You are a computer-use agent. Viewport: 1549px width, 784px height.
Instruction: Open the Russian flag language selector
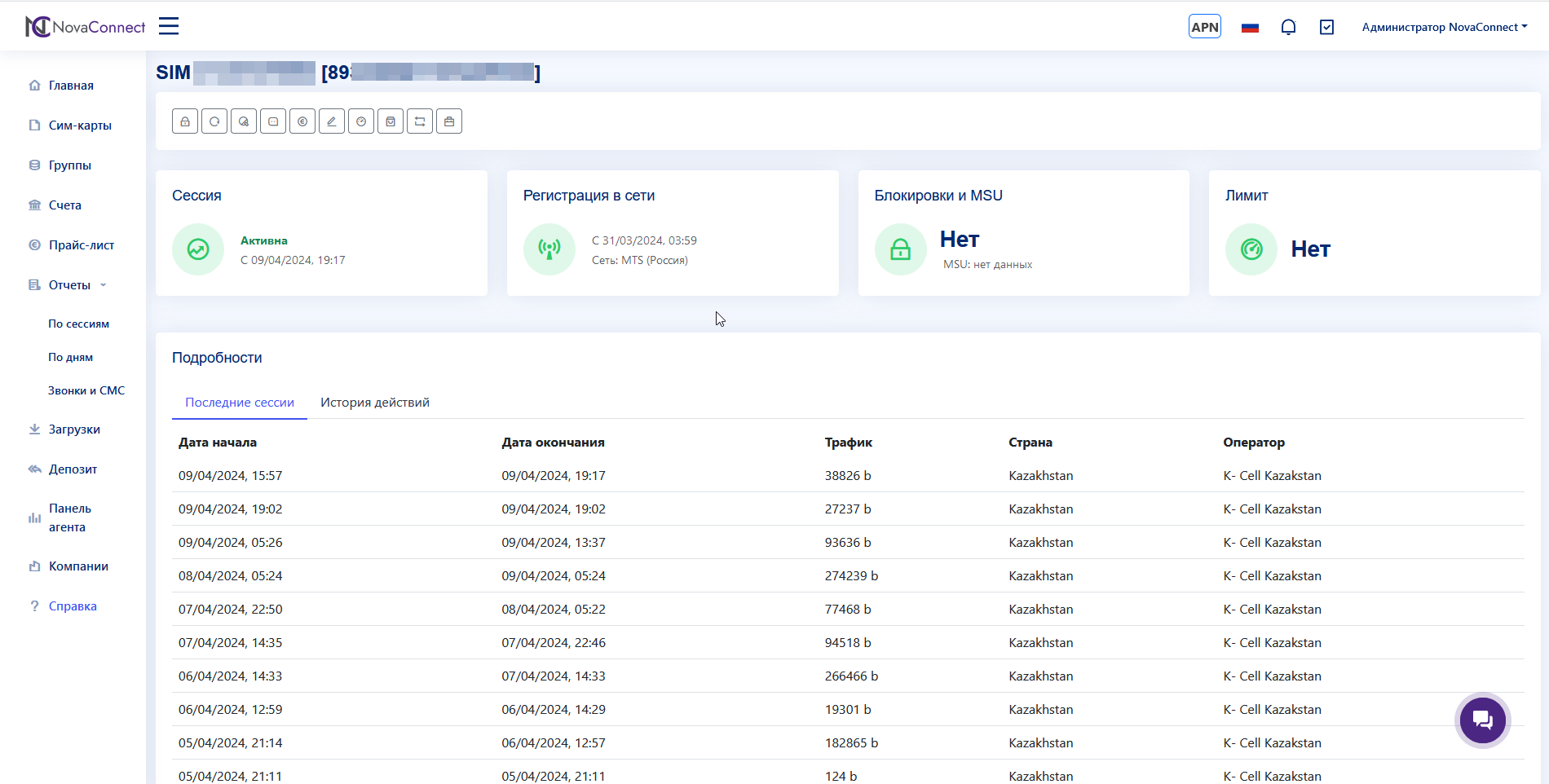click(x=1250, y=27)
